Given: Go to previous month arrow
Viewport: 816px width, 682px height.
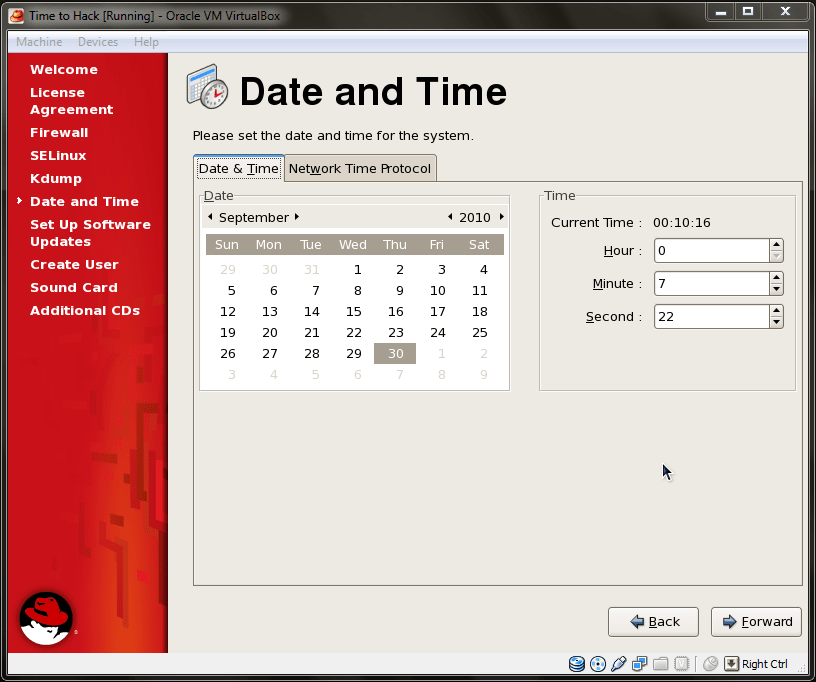Looking at the screenshot, I should click(x=210, y=217).
